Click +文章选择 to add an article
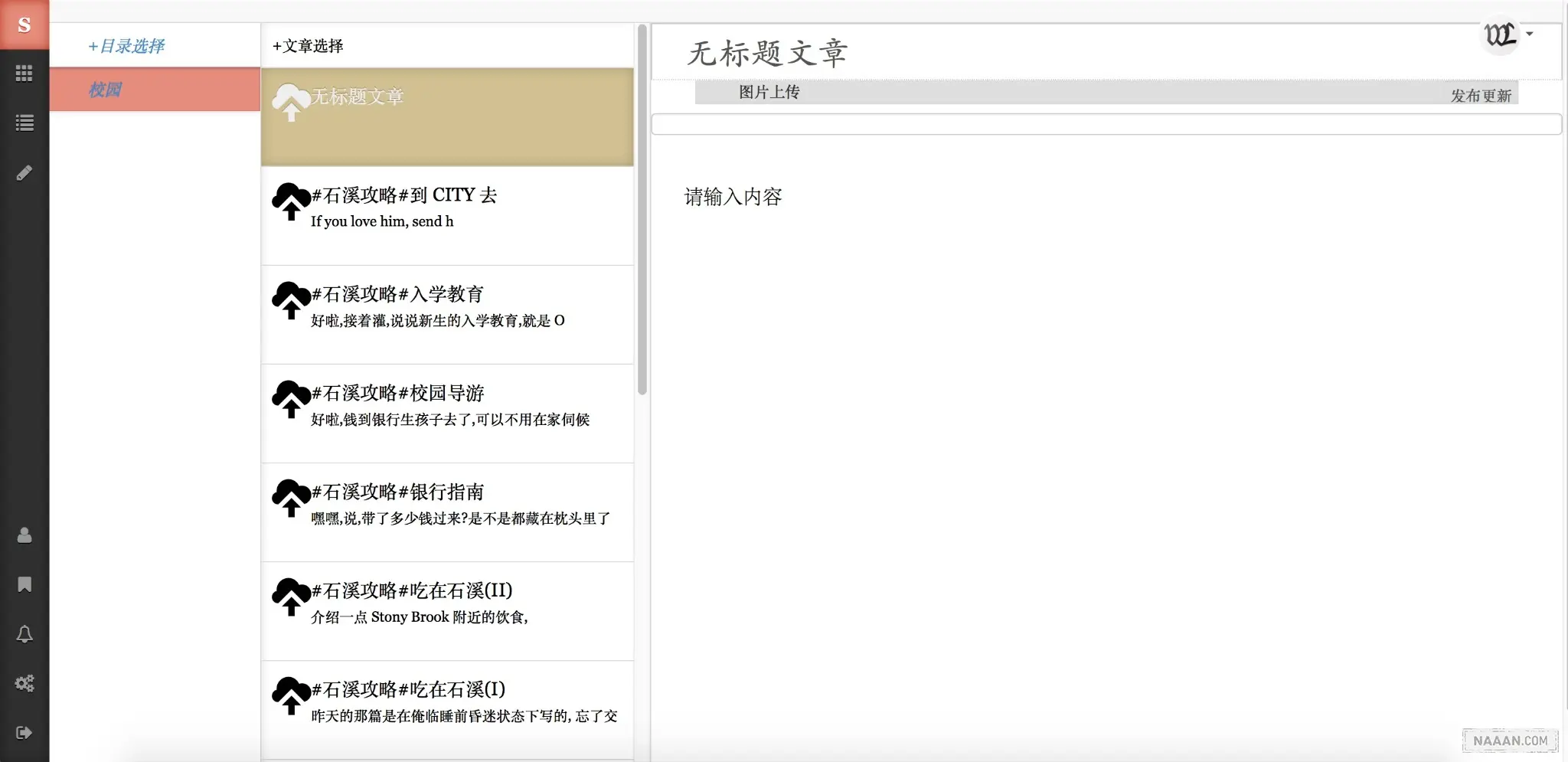This screenshot has height=762, width=1568. point(308,46)
